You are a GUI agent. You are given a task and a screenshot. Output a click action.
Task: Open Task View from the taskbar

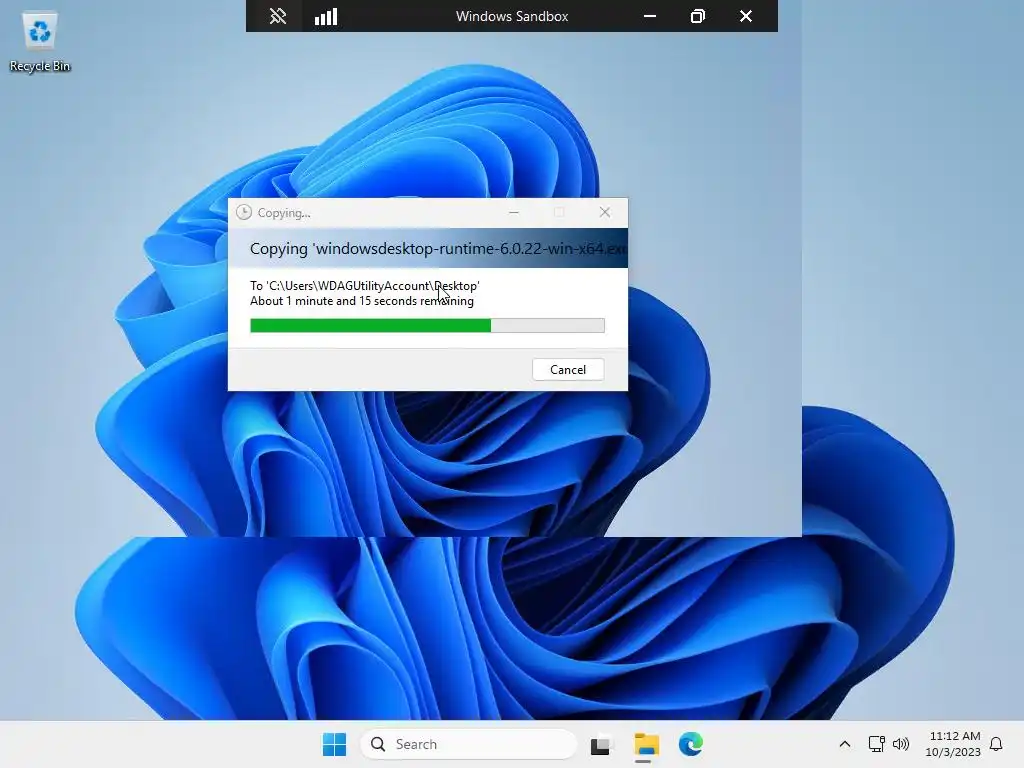click(601, 744)
